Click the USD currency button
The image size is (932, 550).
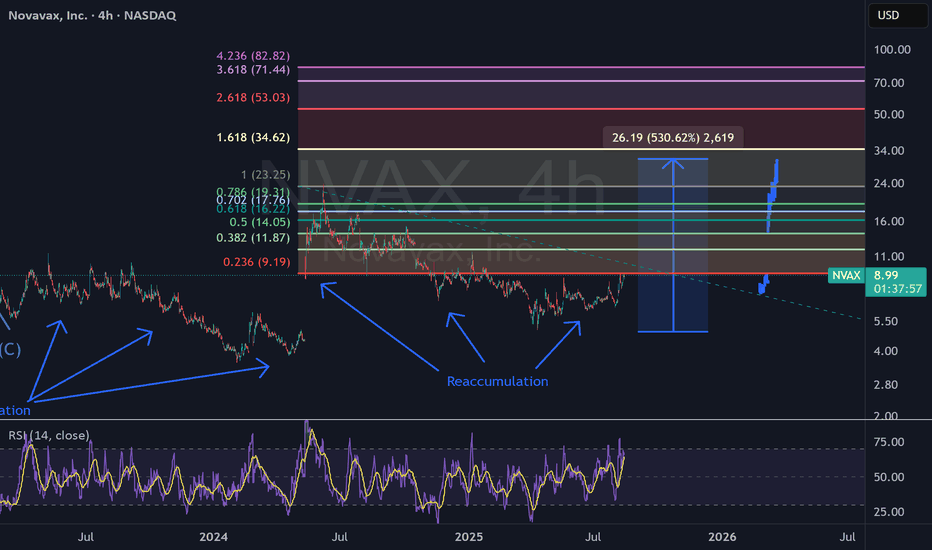(897, 15)
